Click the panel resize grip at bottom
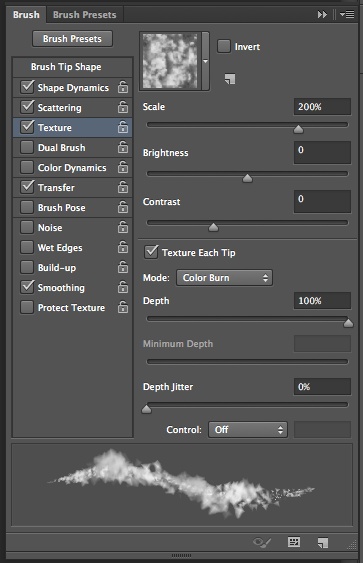Screen dimensions: 363x563 181,555
